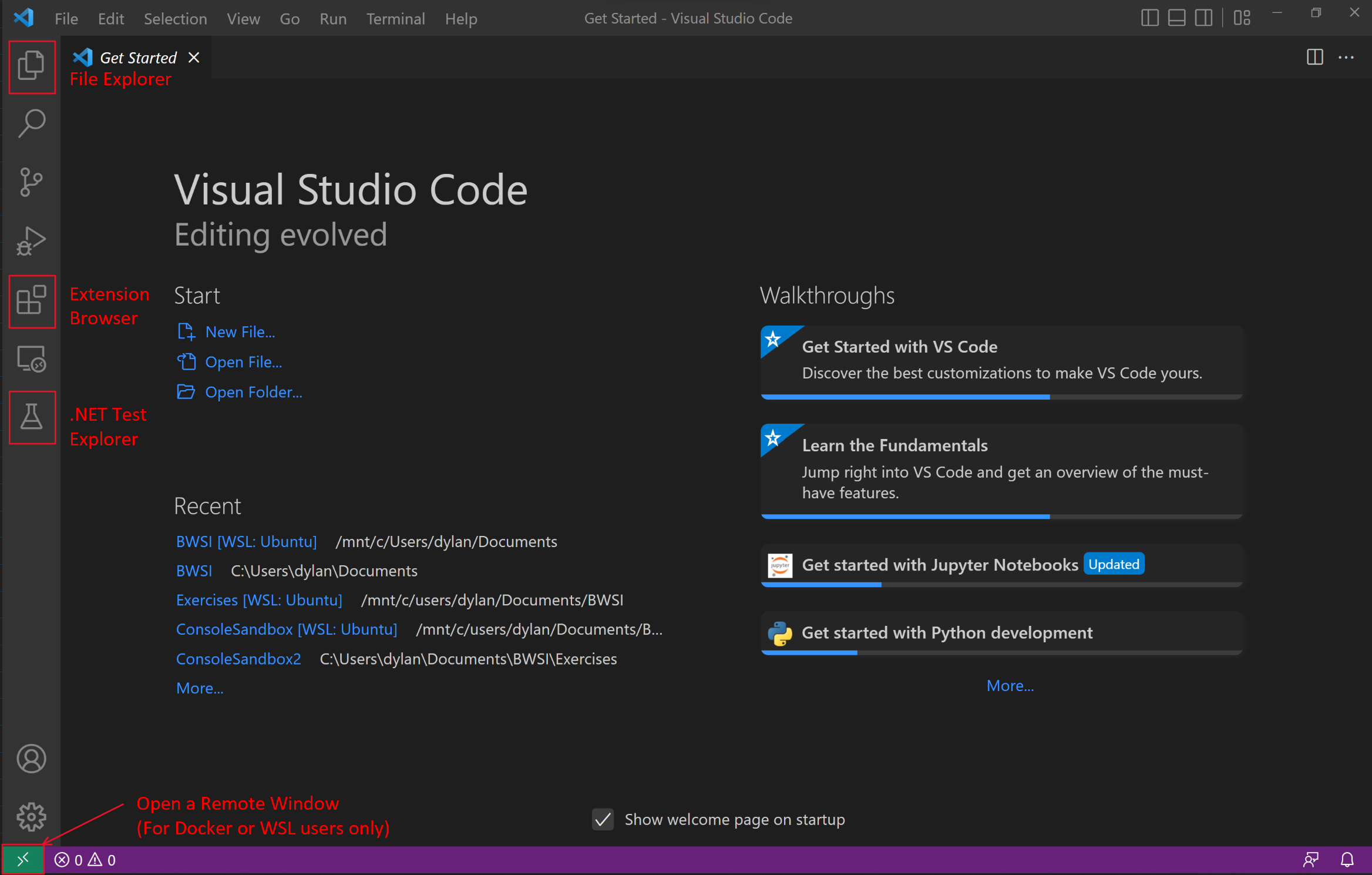Image resolution: width=1372 pixels, height=875 pixels.
Task: Open Get started with Jupyter Notebooks walkthrough
Action: coord(1001,565)
